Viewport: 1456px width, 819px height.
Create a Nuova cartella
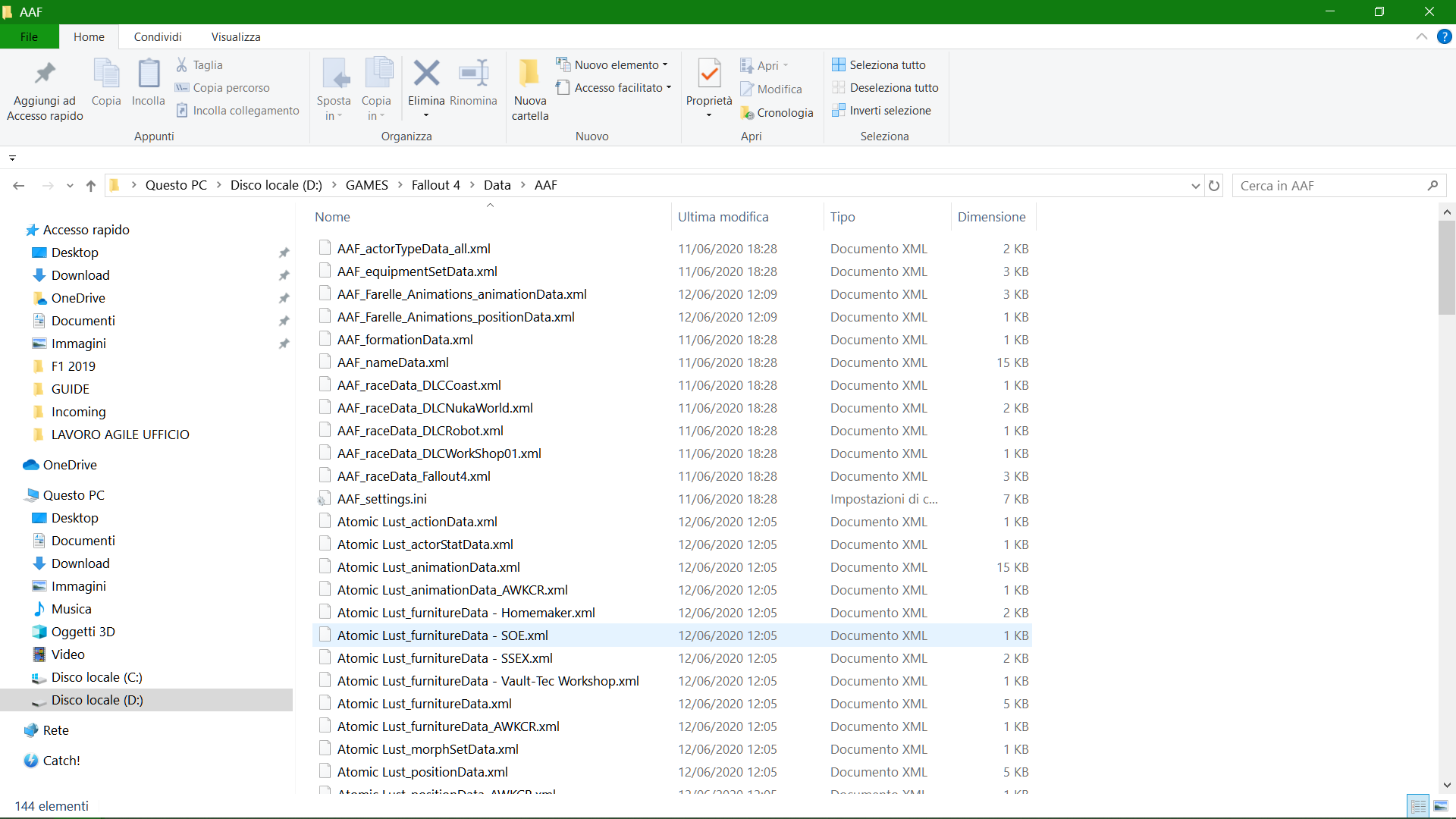530,89
